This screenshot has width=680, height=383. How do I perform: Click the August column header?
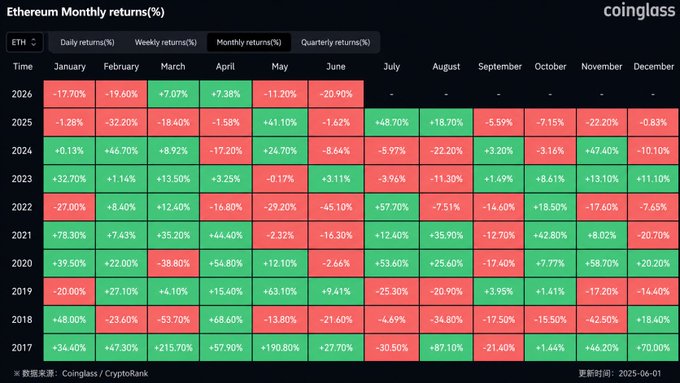pyautogui.click(x=446, y=66)
